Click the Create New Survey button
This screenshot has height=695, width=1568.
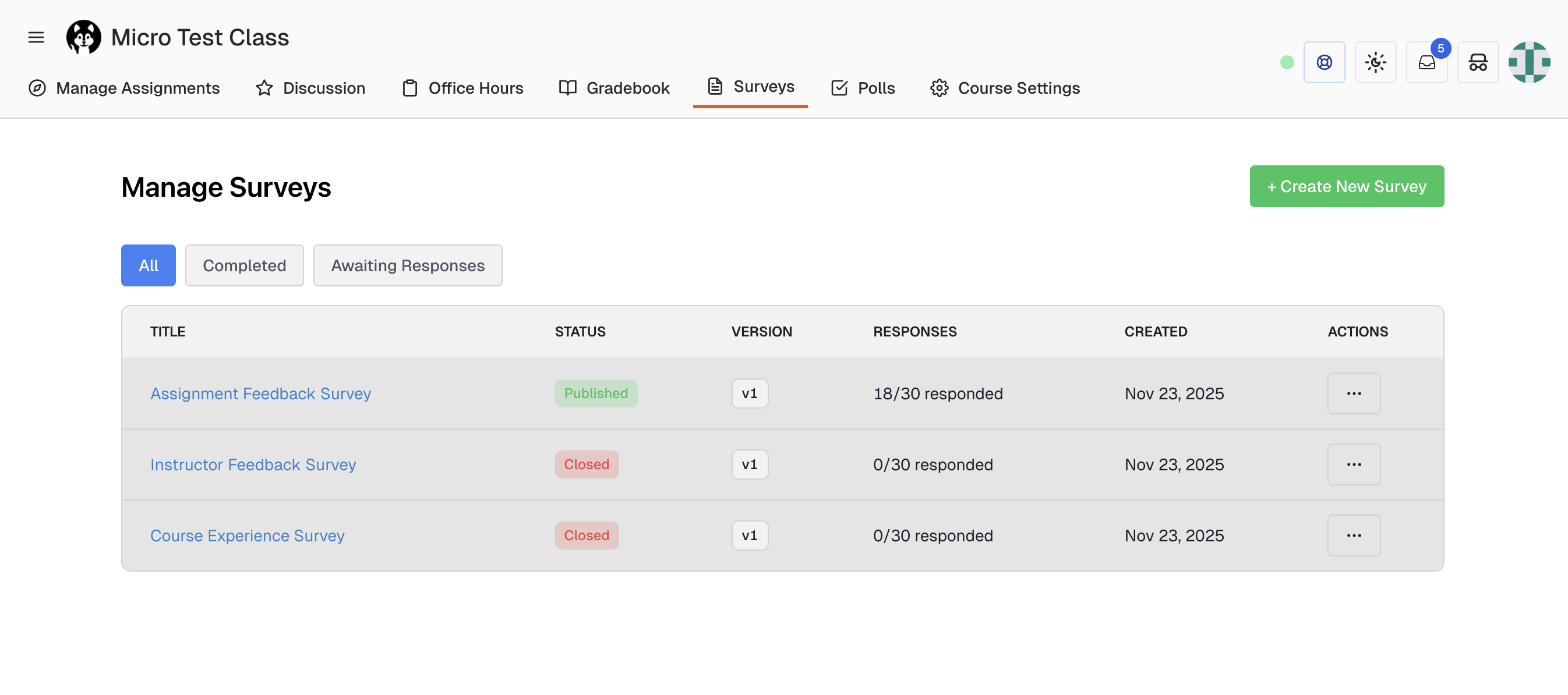click(1346, 186)
